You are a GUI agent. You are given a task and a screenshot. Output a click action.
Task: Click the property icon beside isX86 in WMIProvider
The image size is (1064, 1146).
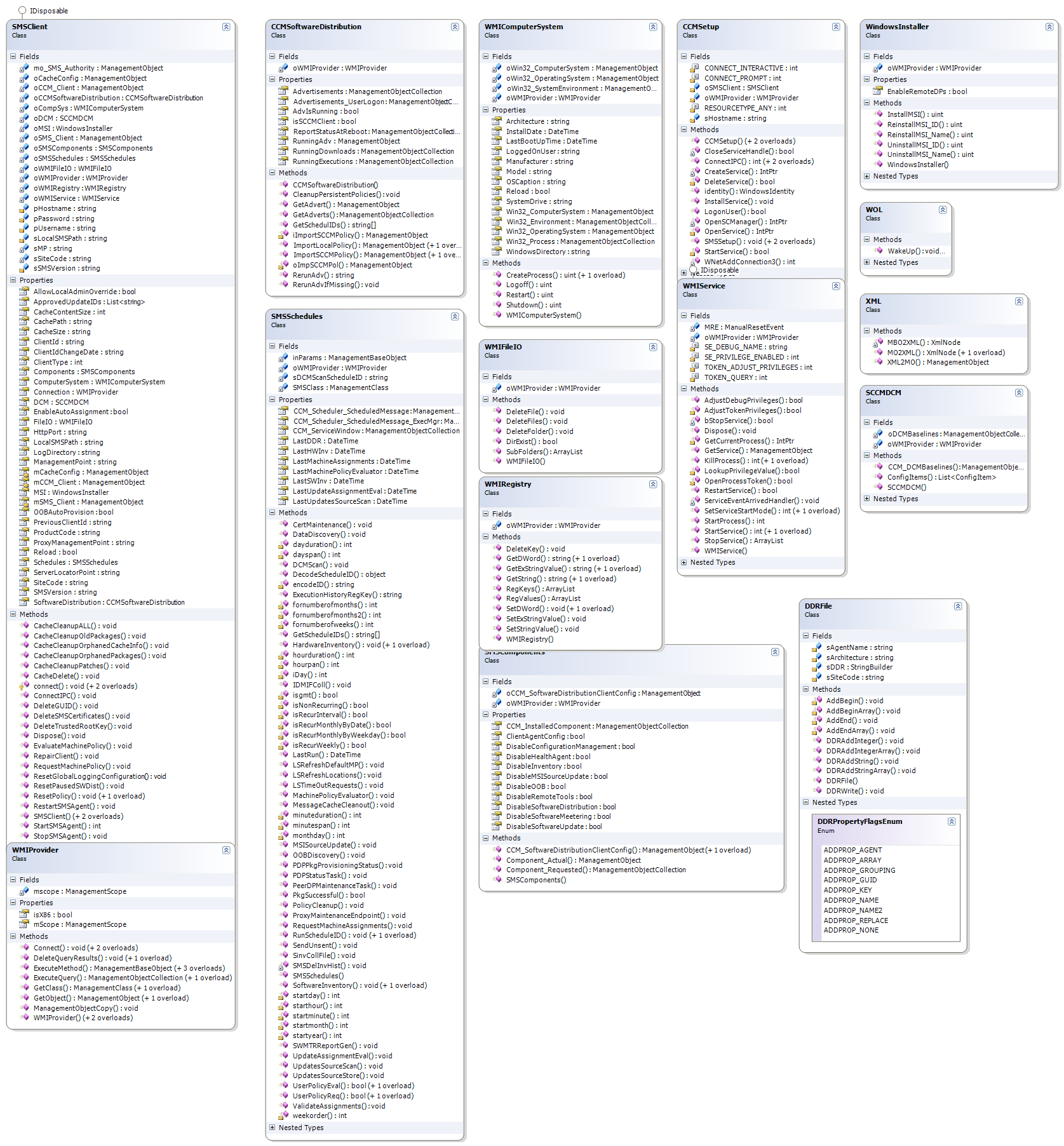click(24, 915)
